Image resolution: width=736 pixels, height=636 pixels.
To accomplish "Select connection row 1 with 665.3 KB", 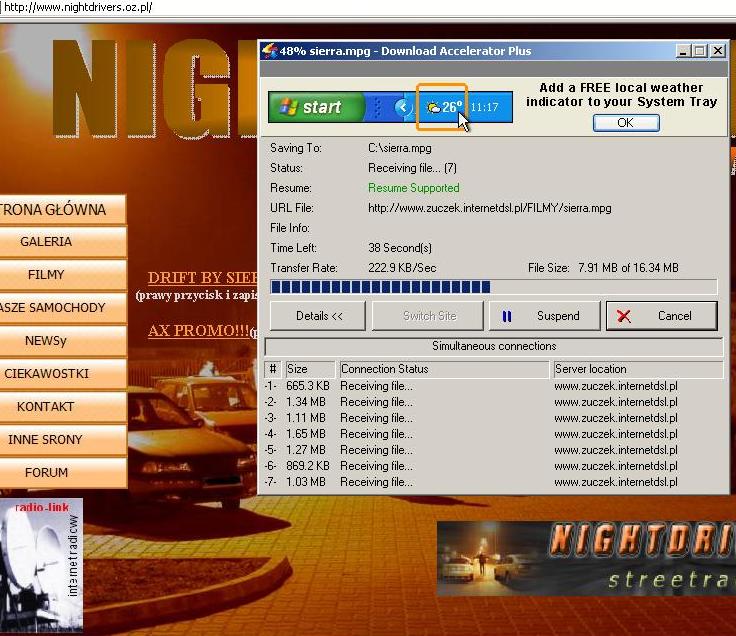I will [494, 386].
